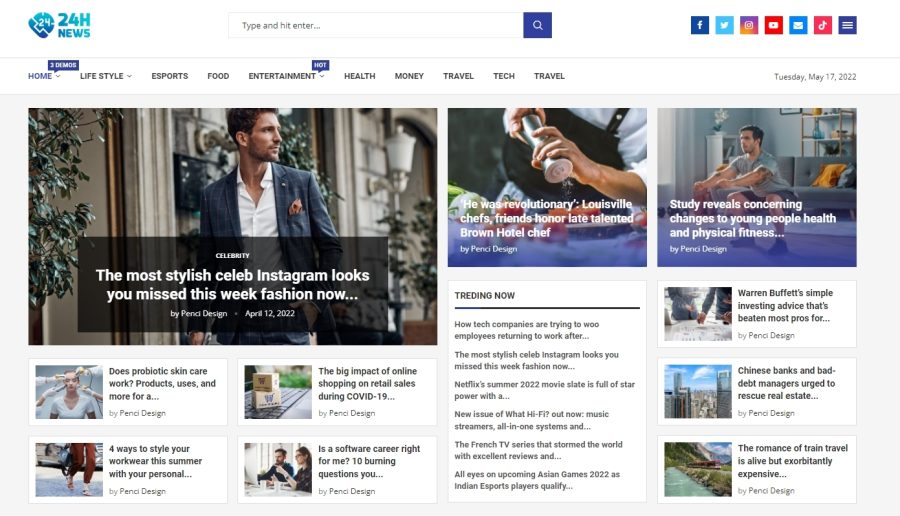Open the Warren Buffett article thumbnail
This screenshot has height=516, width=900.
(698, 314)
